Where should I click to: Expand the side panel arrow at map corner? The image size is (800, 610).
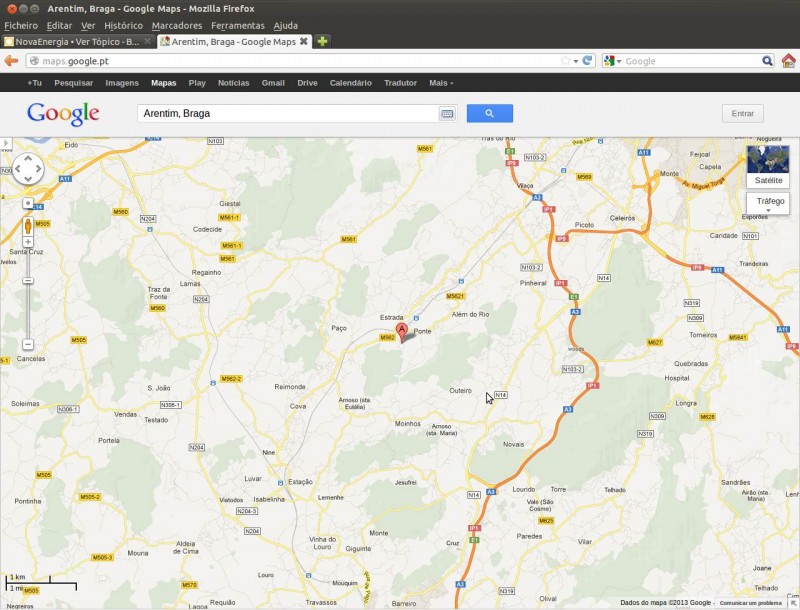(x=6, y=143)
